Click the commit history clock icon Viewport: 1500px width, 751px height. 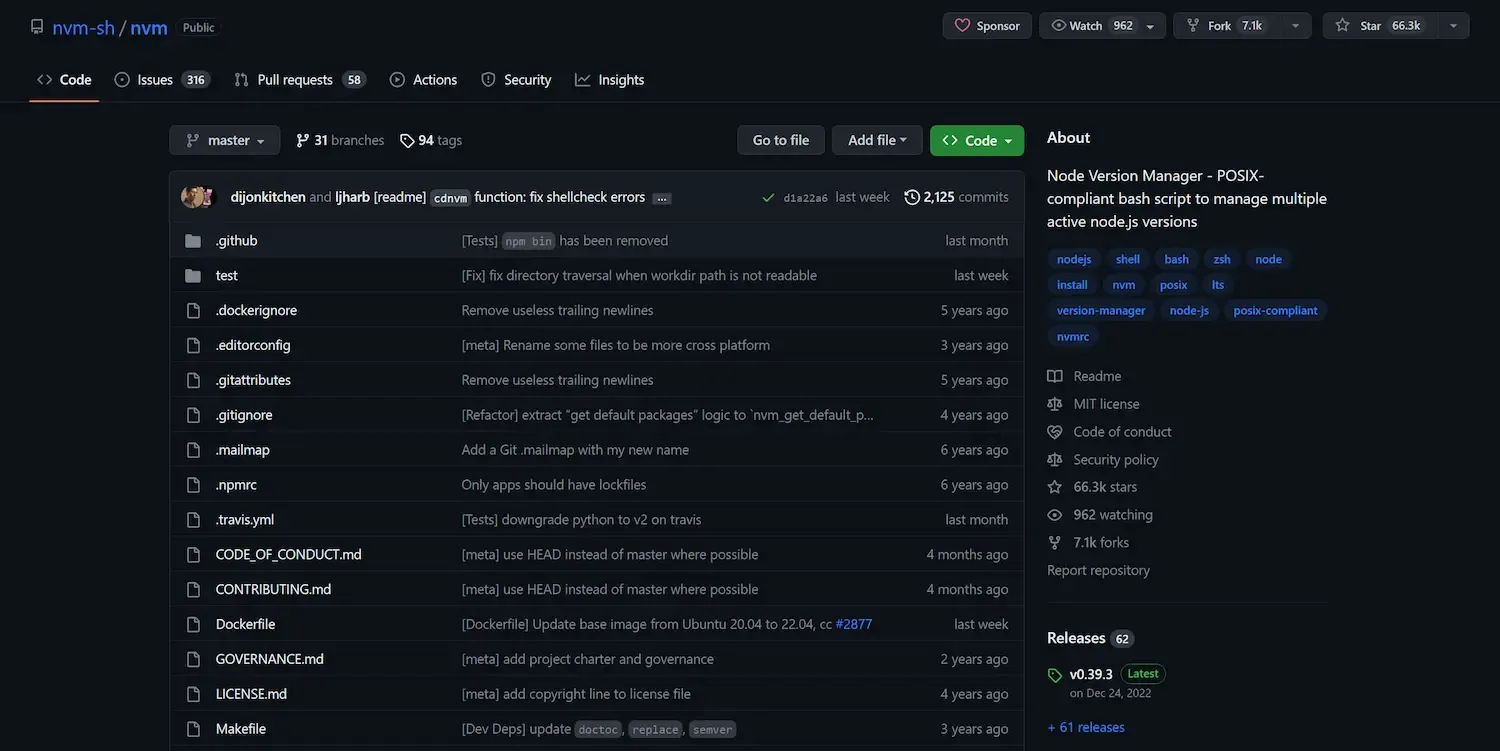912,197
